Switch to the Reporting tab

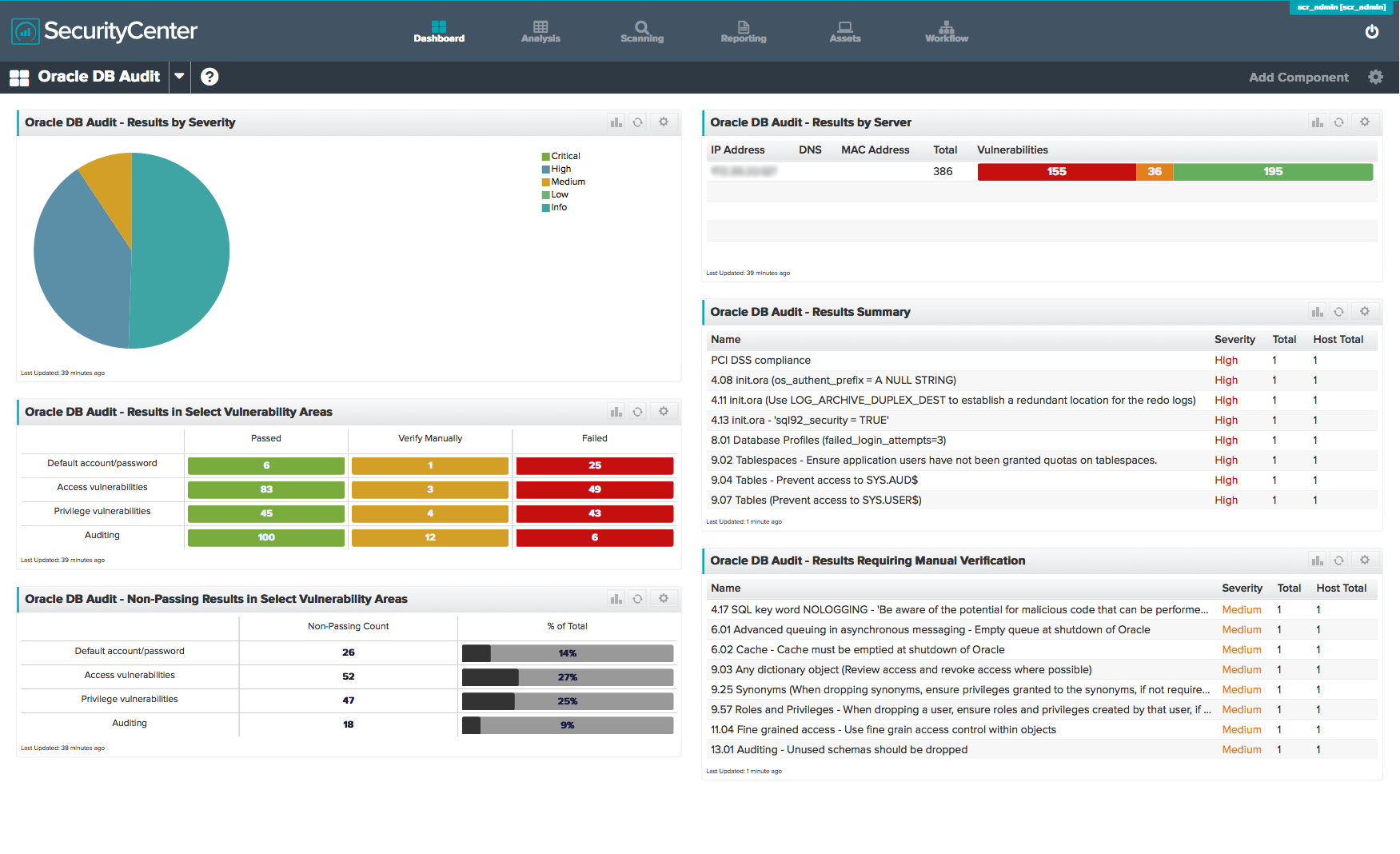[x=744, y=31]
